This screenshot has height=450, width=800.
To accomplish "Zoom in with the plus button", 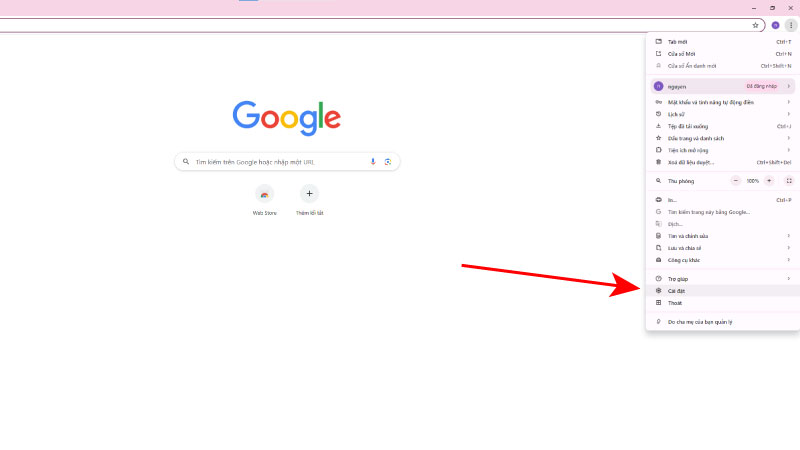I will [769, 181].
